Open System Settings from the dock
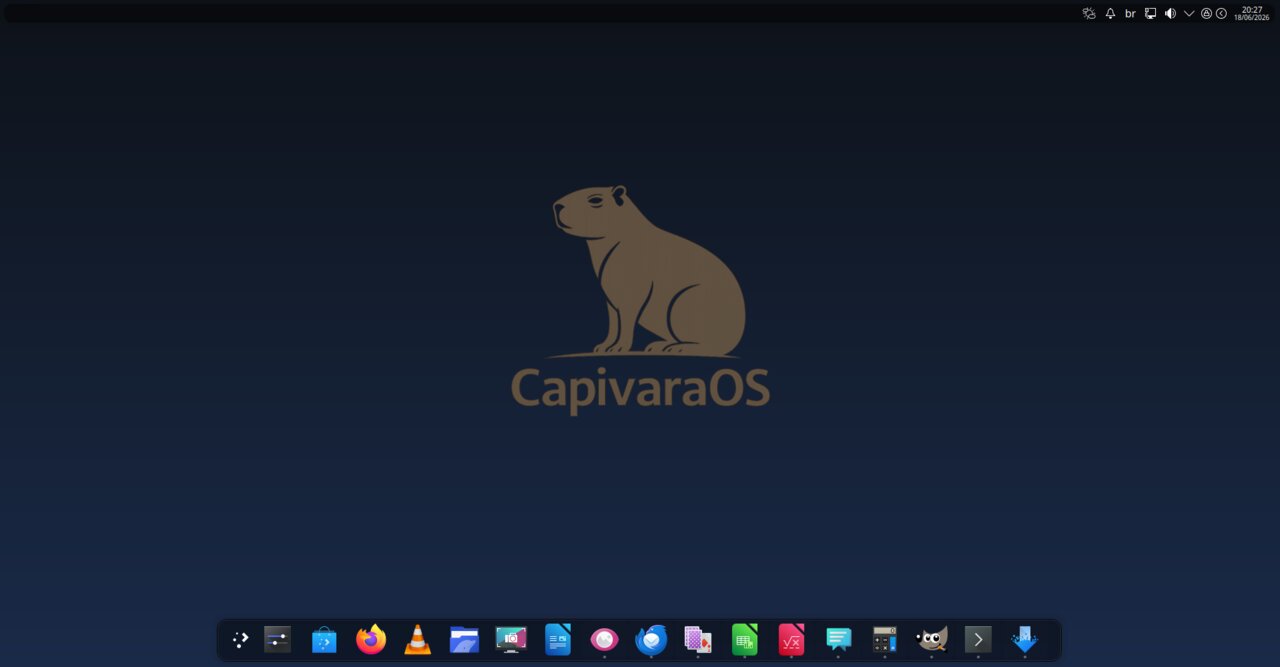The width and height of the screenshot is (1280, 667). [x=277, y=640]
